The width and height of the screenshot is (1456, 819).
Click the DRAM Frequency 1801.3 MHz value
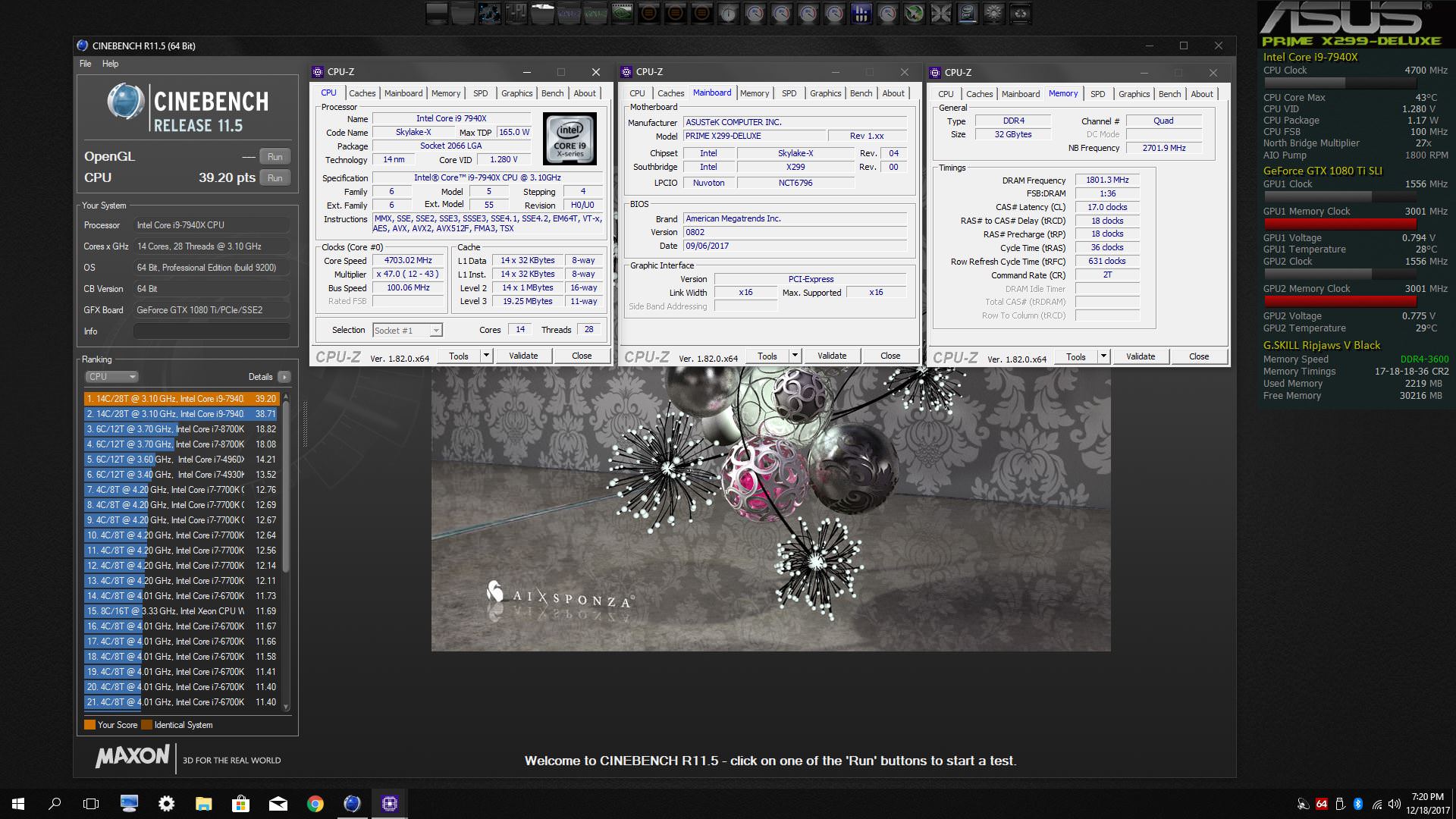(1107, 180)
